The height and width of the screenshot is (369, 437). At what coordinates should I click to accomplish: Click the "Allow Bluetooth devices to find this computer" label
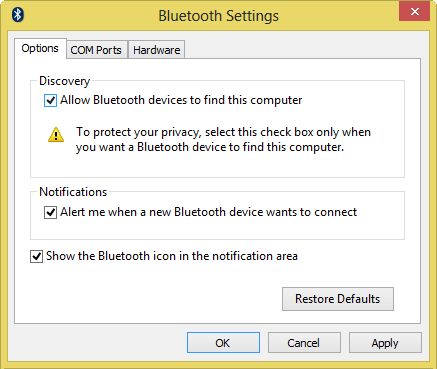click(x=181, y=100)
